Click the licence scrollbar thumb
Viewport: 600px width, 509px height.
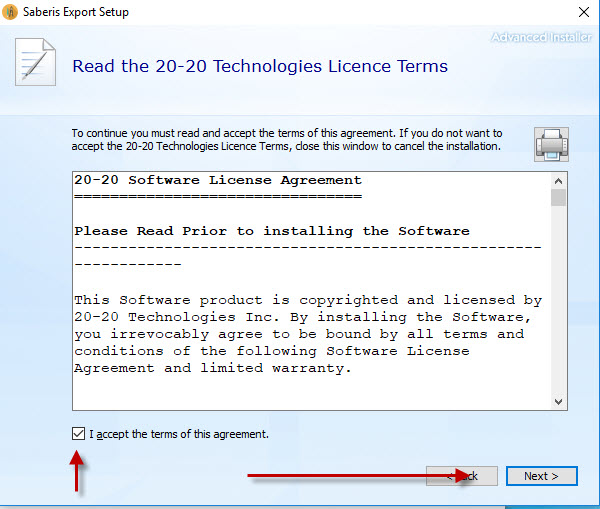(x=558, y=197)
